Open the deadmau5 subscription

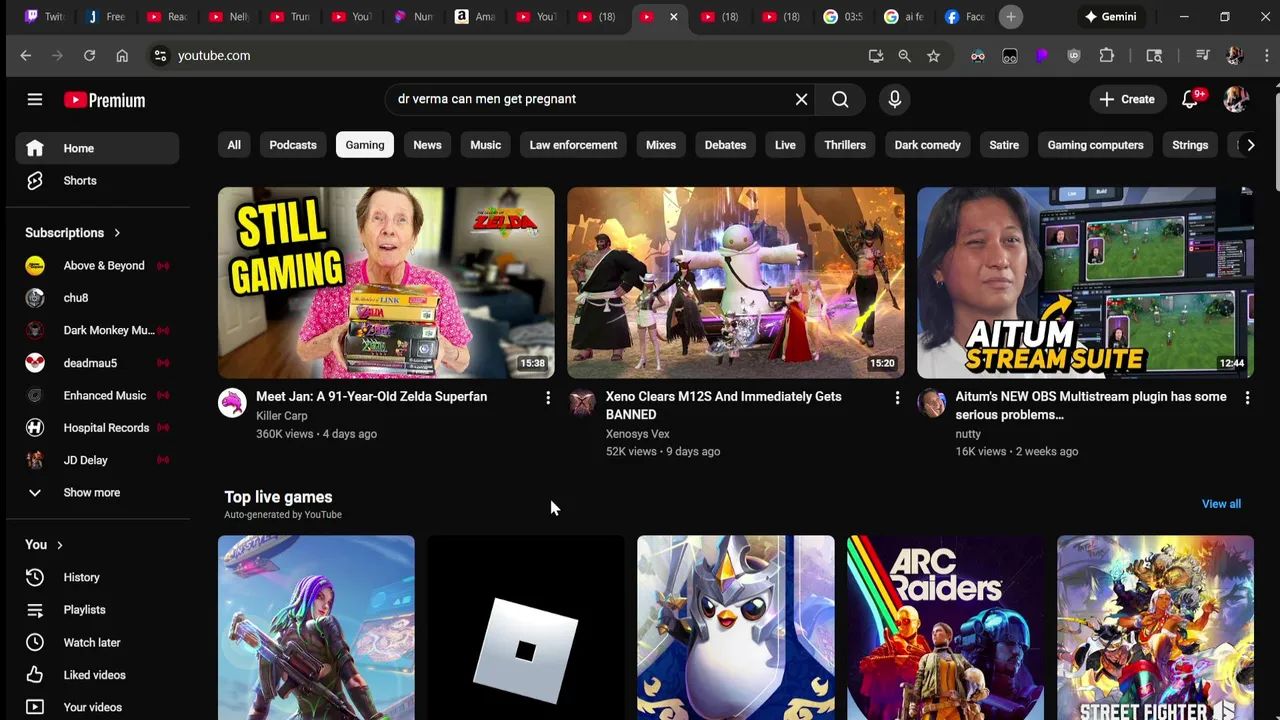(98, 363)
